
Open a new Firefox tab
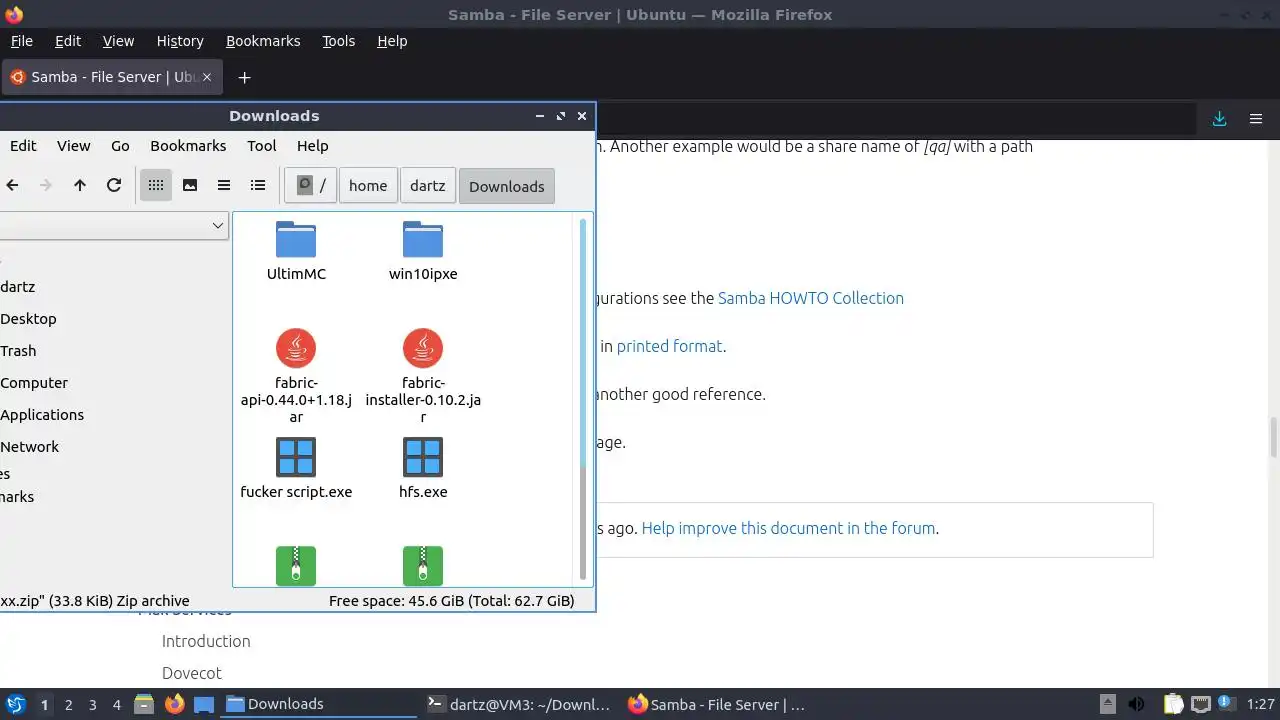[x=244, y=77]
